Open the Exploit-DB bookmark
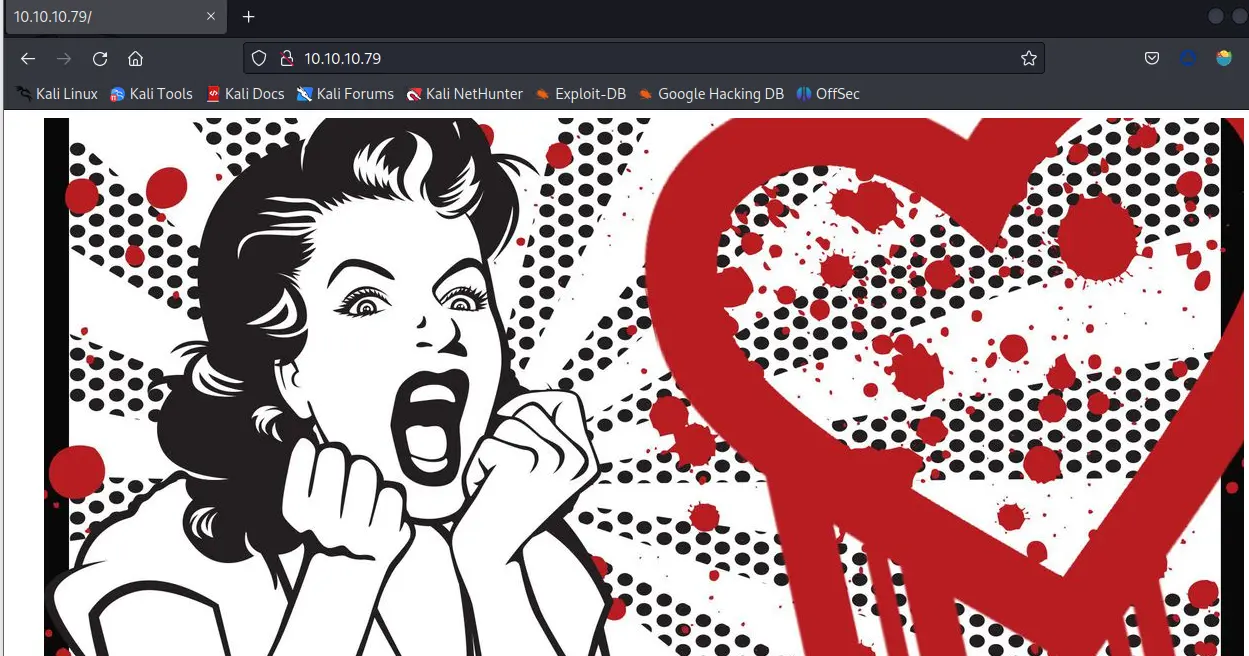Image resolution: width=1249 pixels, height=656 pixels. point(580,94)
